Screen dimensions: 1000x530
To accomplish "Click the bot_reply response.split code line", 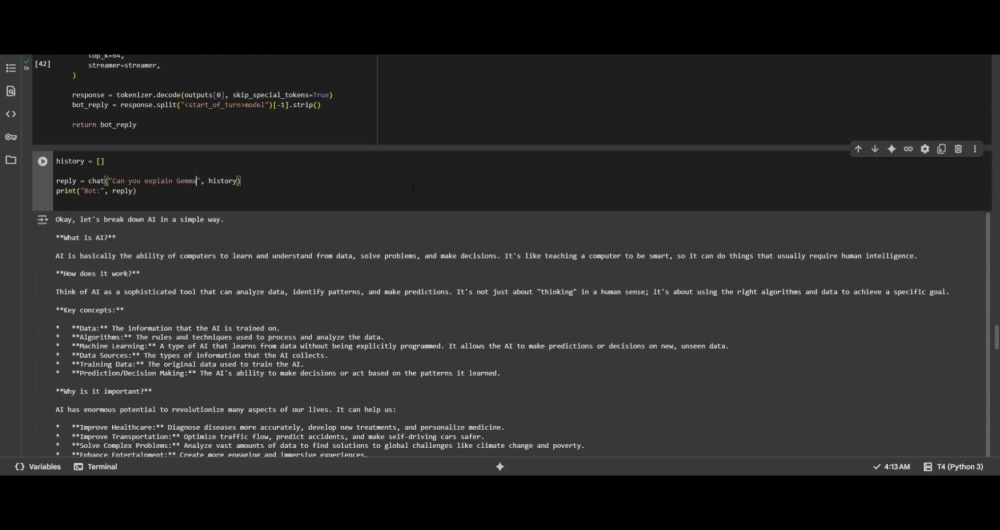I will point(196,105).
